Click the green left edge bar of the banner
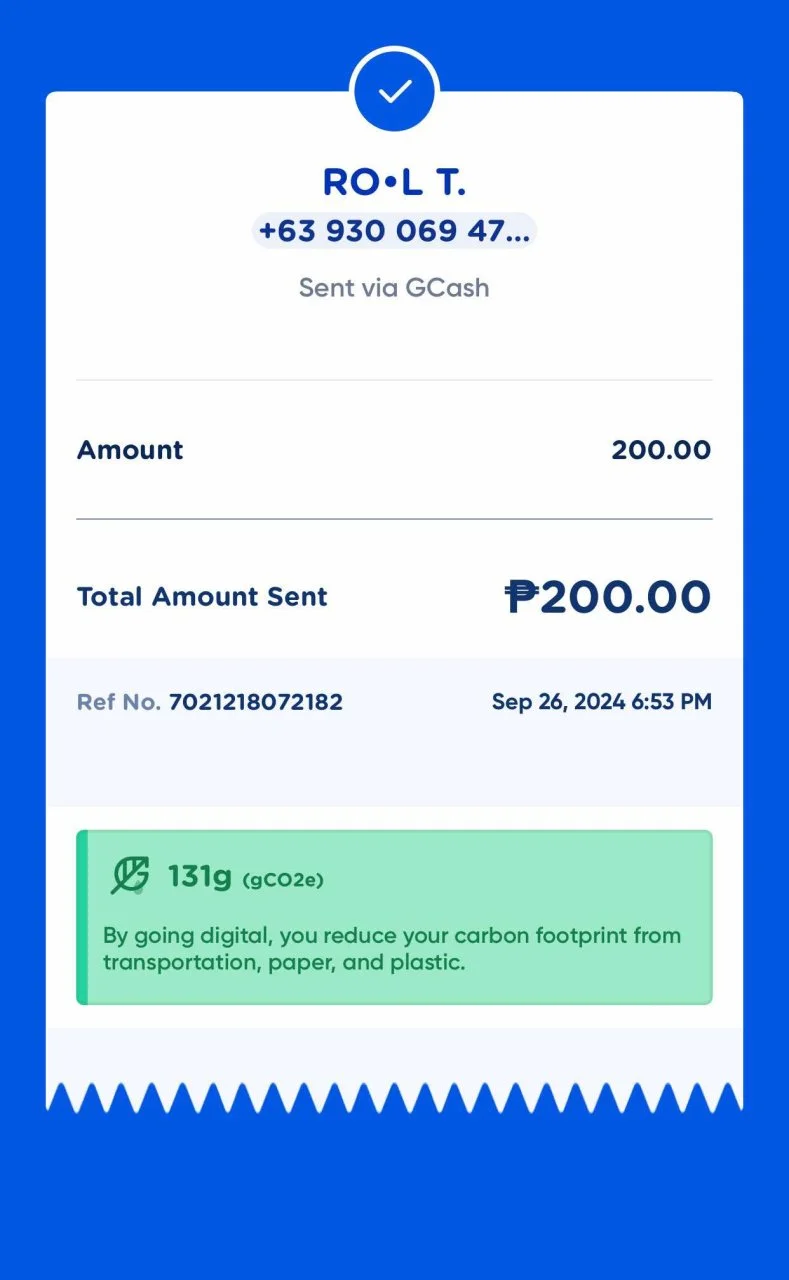Screen dimensions: 789x1280 point(82,917)
